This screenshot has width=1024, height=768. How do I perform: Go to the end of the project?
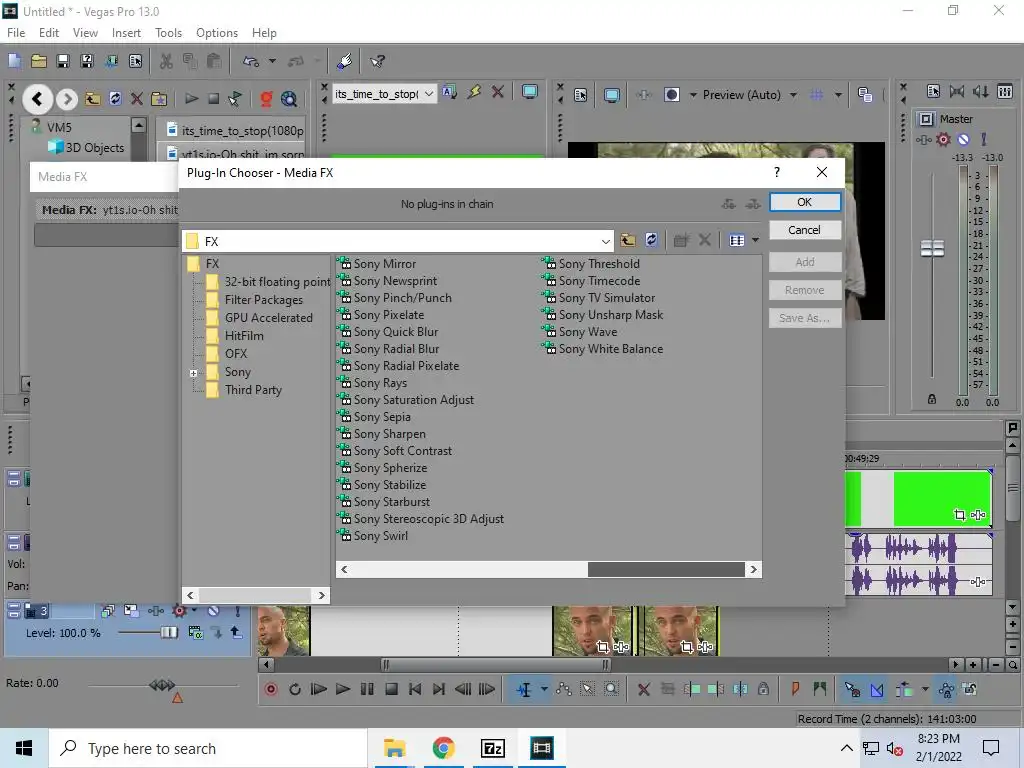(x=439, y=689)
